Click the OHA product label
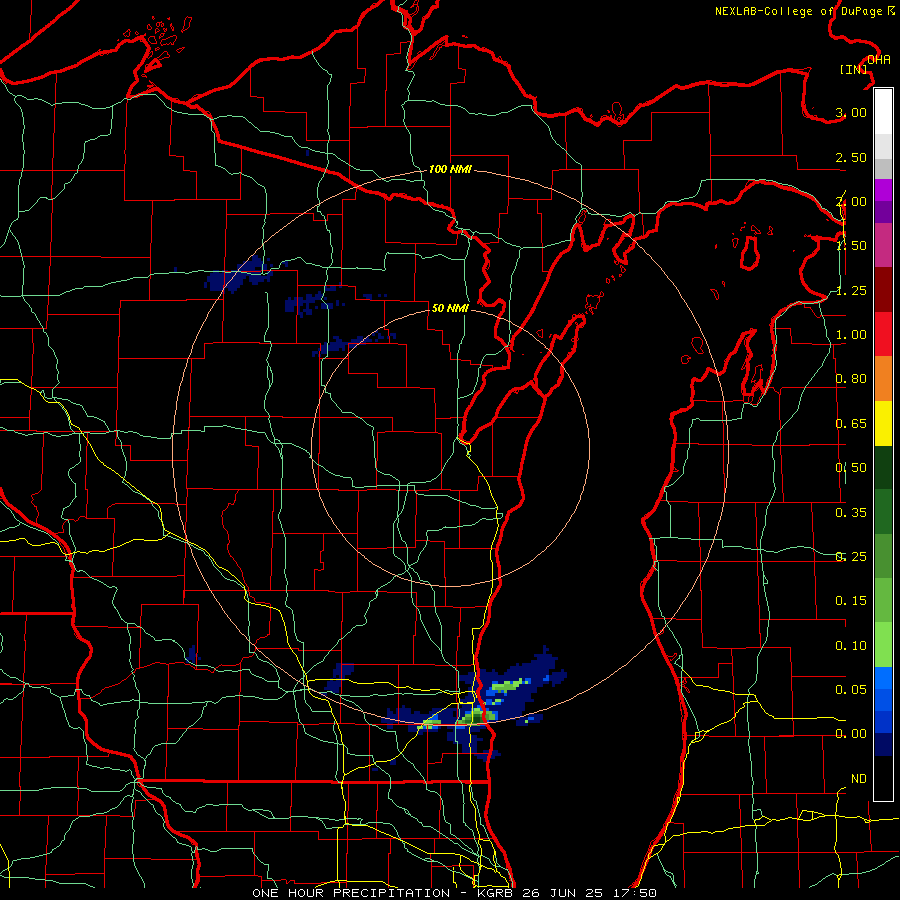The image size is (900, 900). click(x=879, y=59)
